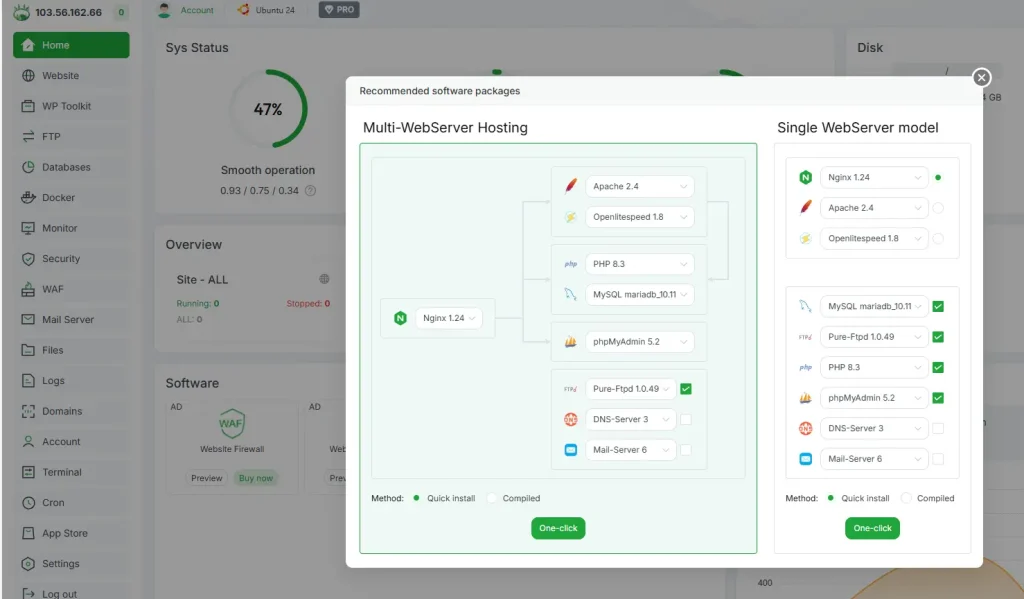The height and width of the screenshot is (599, 1024).
Task: Click the aaPanel logo at top left
Action: [x=22, y=12]
